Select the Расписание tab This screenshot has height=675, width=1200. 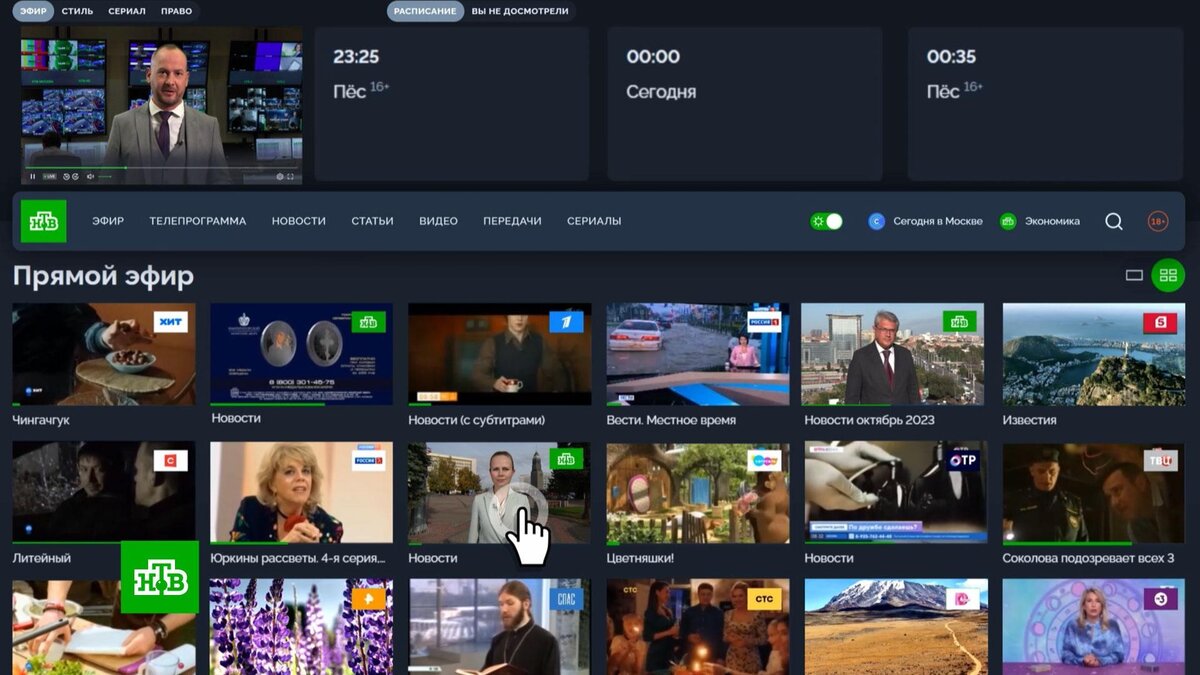tap(425, 11)
